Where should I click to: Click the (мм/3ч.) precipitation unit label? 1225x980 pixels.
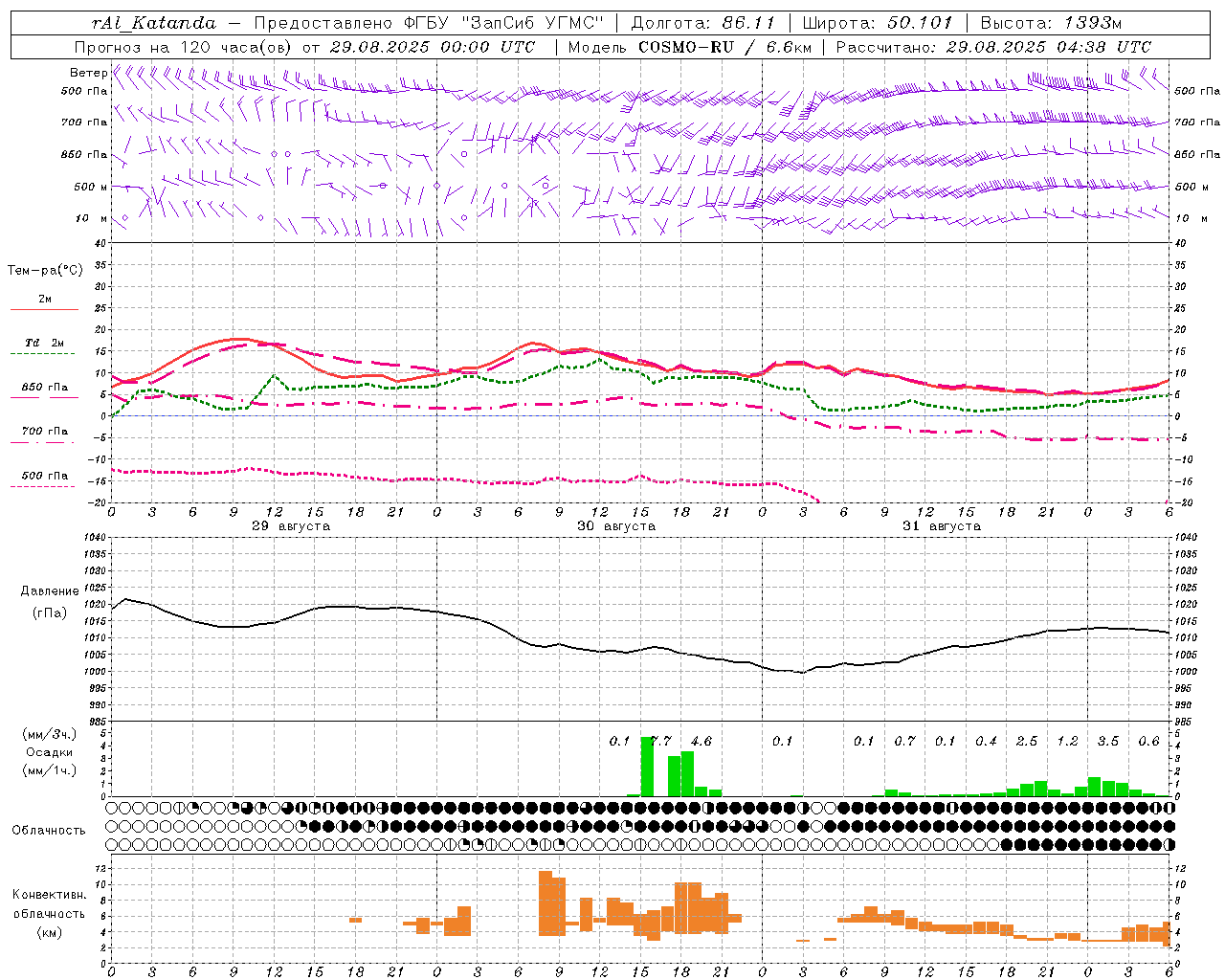pos(50,735)
